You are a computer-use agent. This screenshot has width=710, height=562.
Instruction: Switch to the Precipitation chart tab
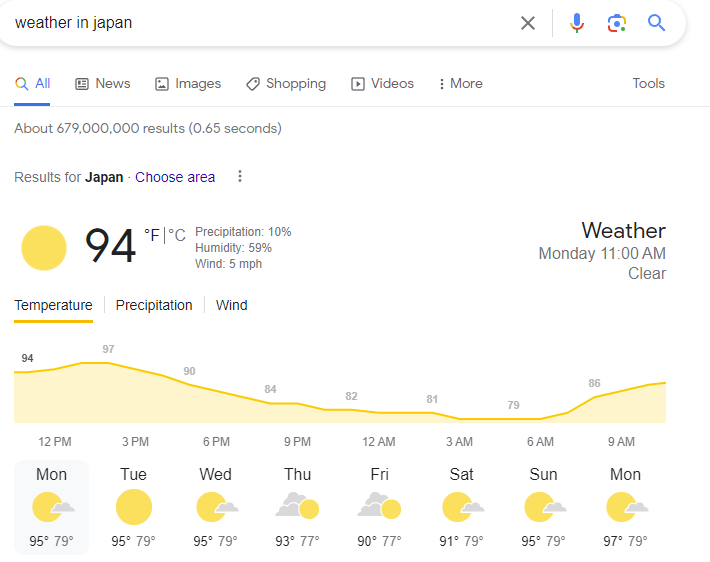pos(154,305)
